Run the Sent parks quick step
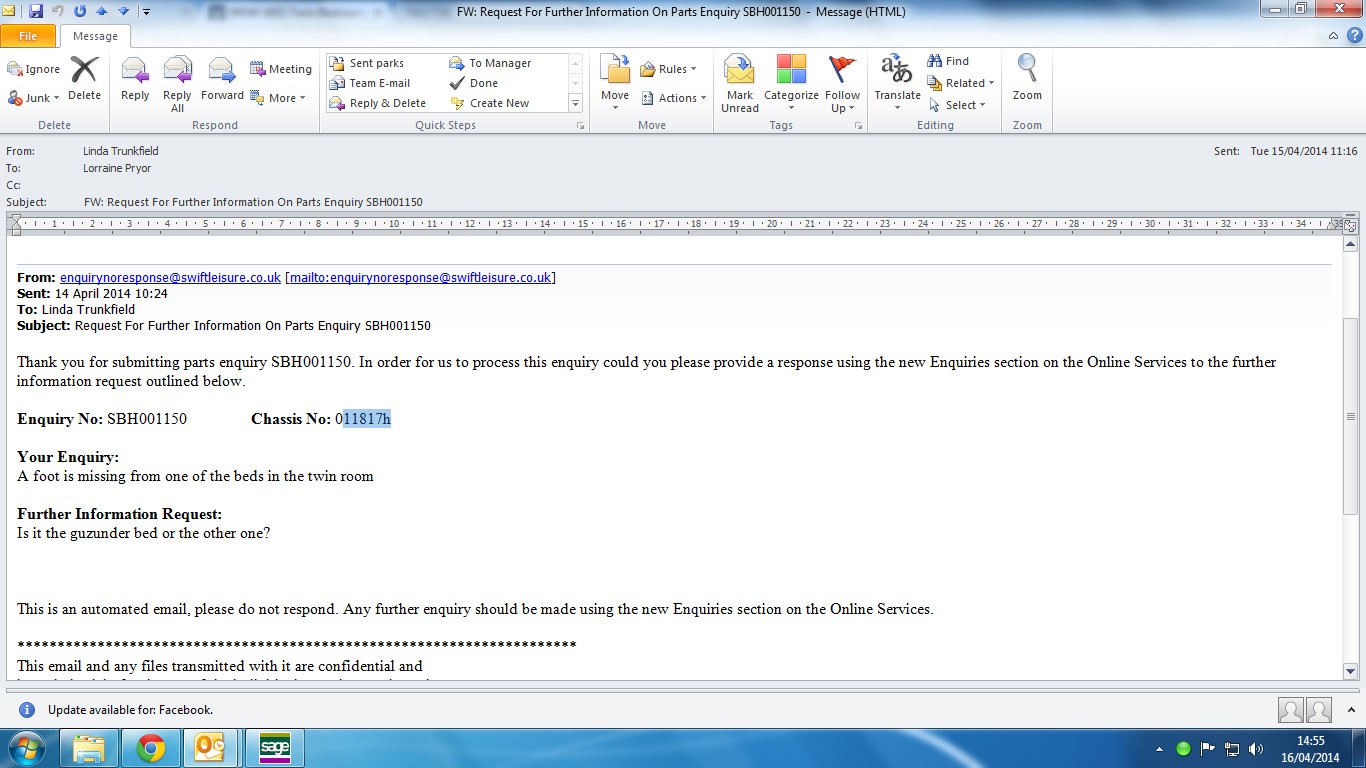1366x768 pixels. coord(367,63)
